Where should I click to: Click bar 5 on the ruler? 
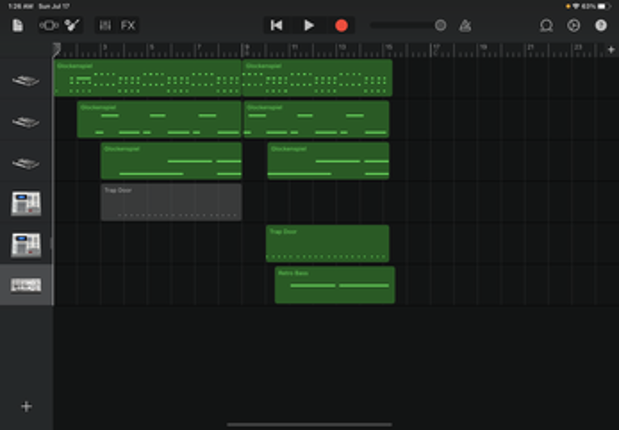point(152,47)
